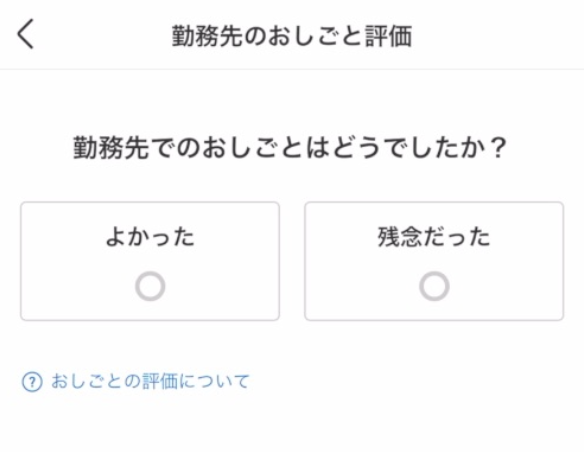Image resolution: width=584 pixels, height=452 pixels.
Task: Return to previous screen with back icon
Action: coord(26,34)
